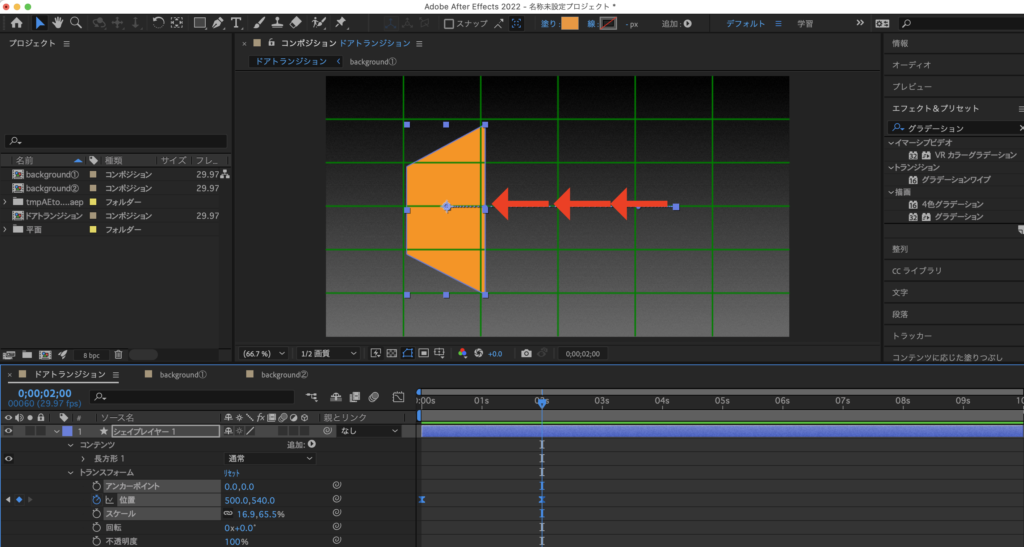Image resolution: width=1024 pixels, height=547 pixels.
Task: Click the 位置 value 500.0,540.0
Action: tap(249, 500)
